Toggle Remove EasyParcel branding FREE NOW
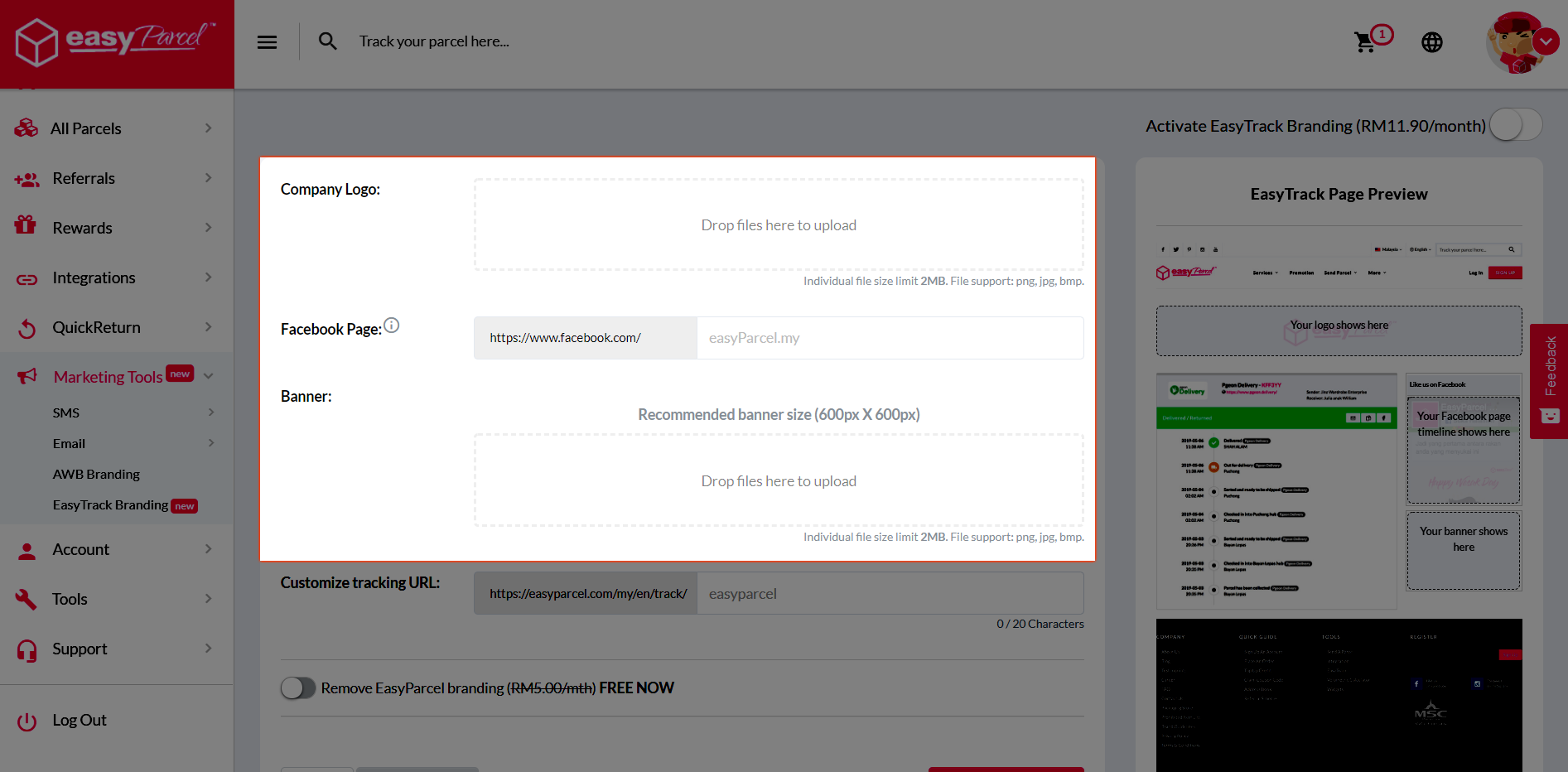1568x772 pixels. point(298,688)
